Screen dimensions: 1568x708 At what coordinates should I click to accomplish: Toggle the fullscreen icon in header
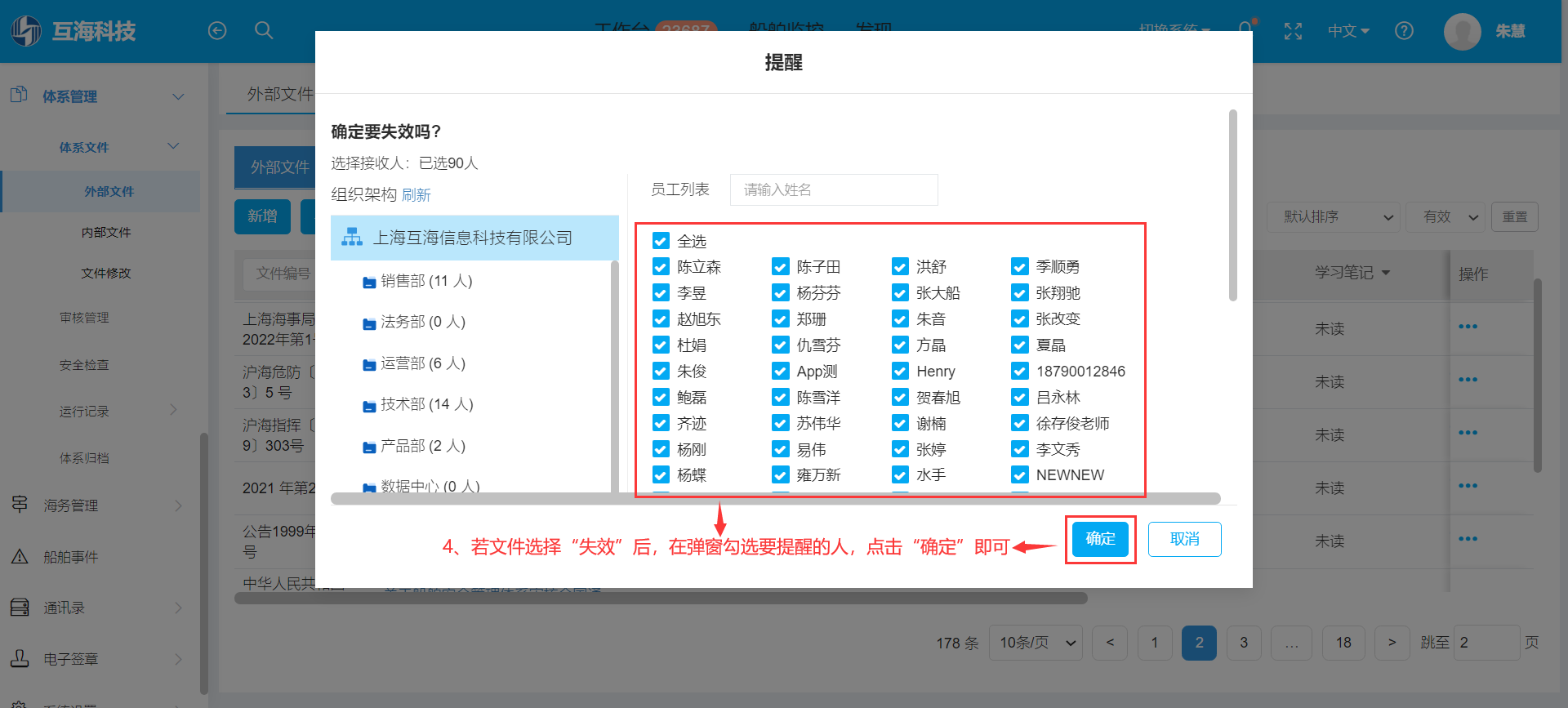pos(1293,31)
